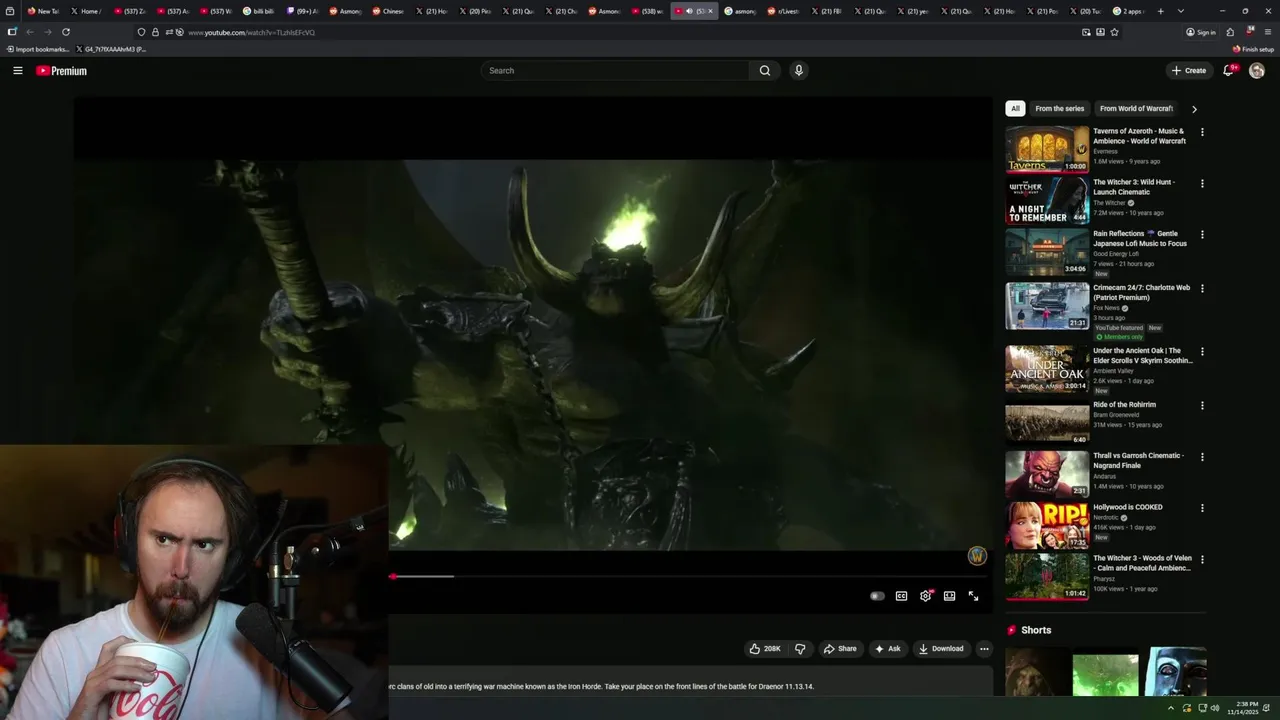Open the G4_ bookmark in bookmarks bar
The image size is (1280, 720).
click(112, 49)
